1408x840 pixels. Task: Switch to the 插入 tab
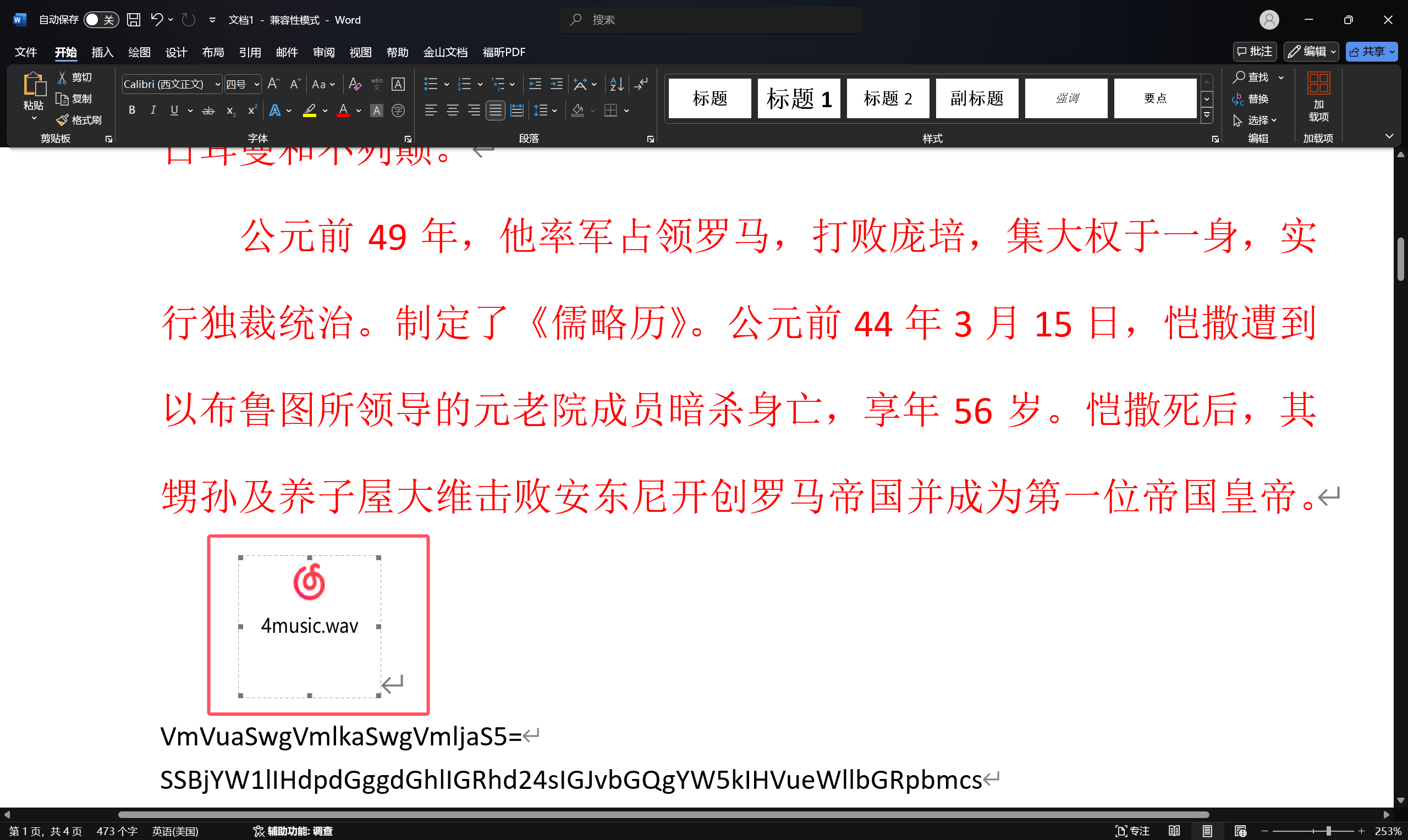point(102,52)
